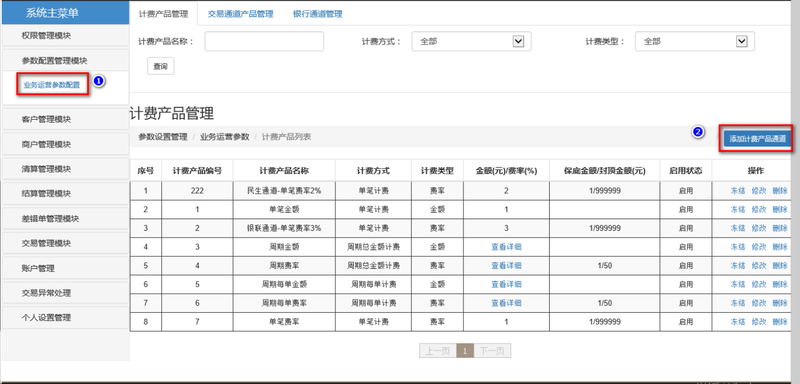Click 冻结 in the 周期金额 row
The width and height of the screenshot is (800, 384).
click(x=738, y=247)
